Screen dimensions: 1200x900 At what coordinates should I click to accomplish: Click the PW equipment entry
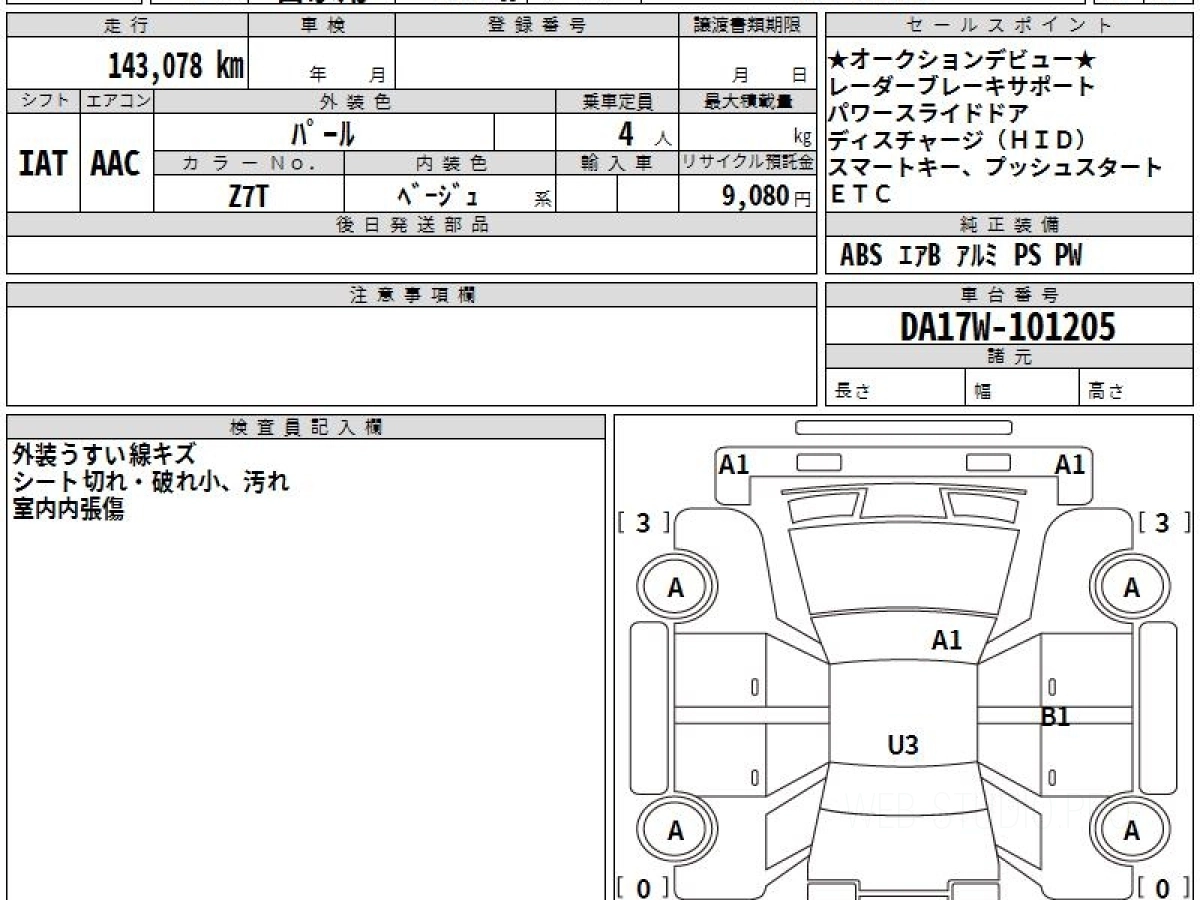click(1068, 256)
